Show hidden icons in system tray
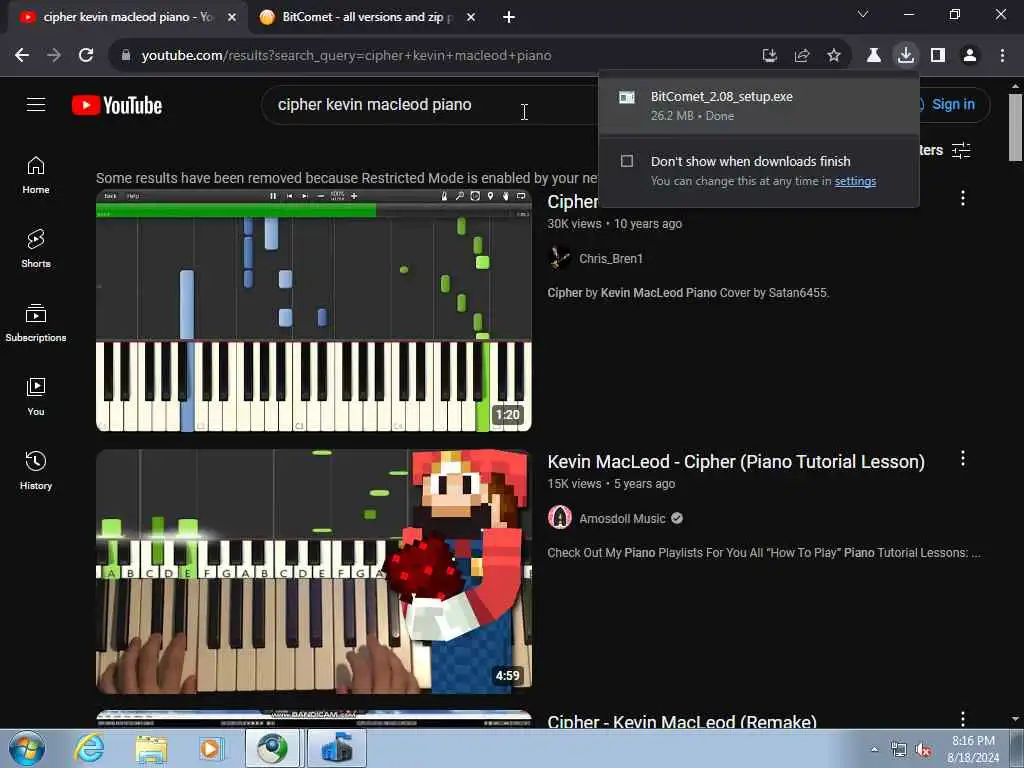Screen dimensions: 1024x768 [x=874, y=749]
